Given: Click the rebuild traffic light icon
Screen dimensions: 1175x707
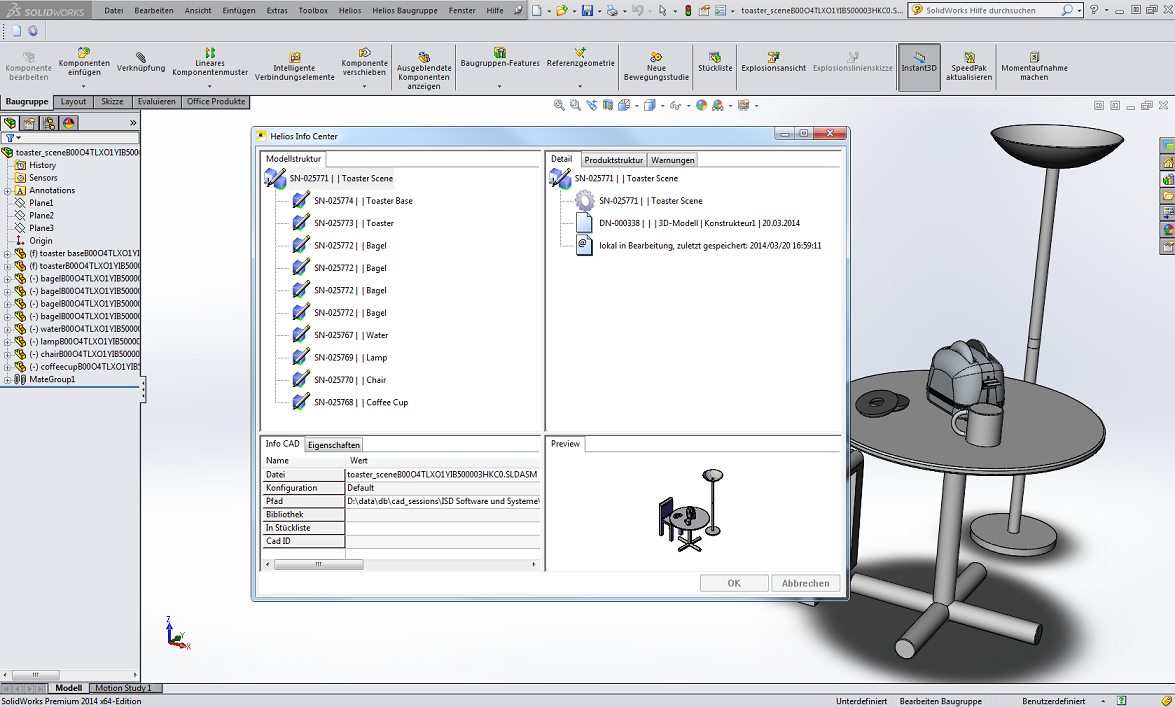Looking at the screenshot, I should 687,10.
